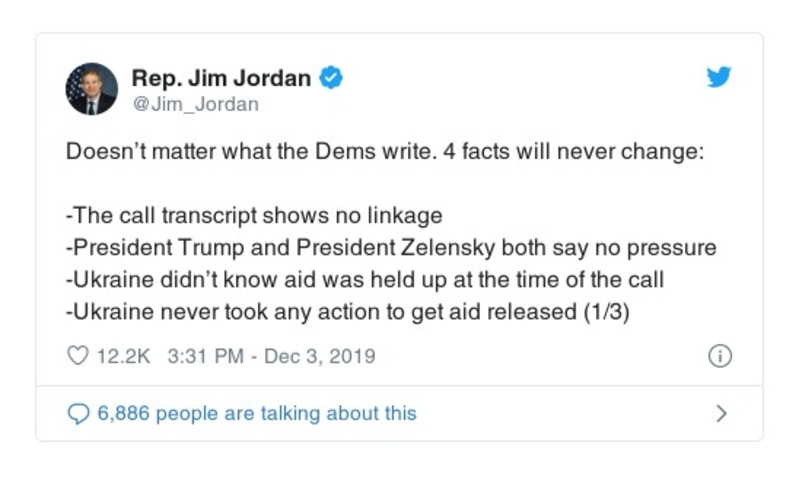This screenshot has height=490, width=799.
Task: Expand the conversation with the right chevron
Action: pos(722,413)
